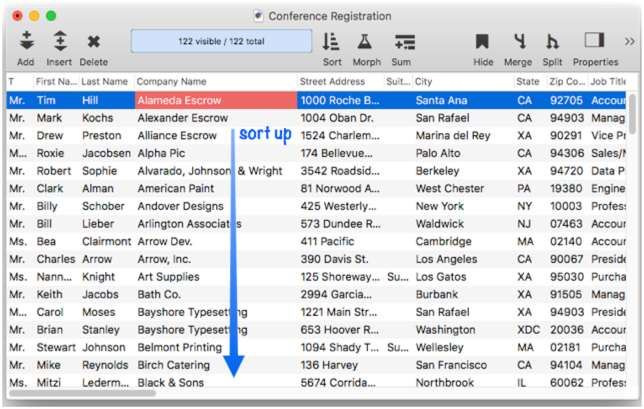Click the Waldwick city cell

439,224
